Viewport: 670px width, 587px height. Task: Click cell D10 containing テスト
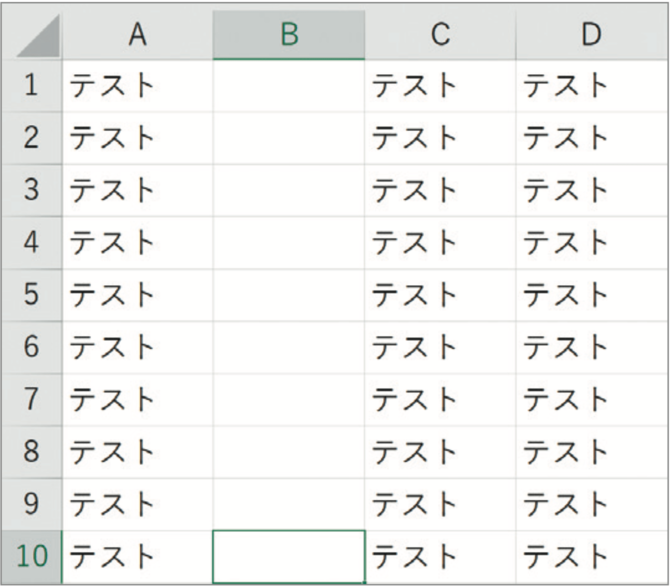tap(591, 557)
